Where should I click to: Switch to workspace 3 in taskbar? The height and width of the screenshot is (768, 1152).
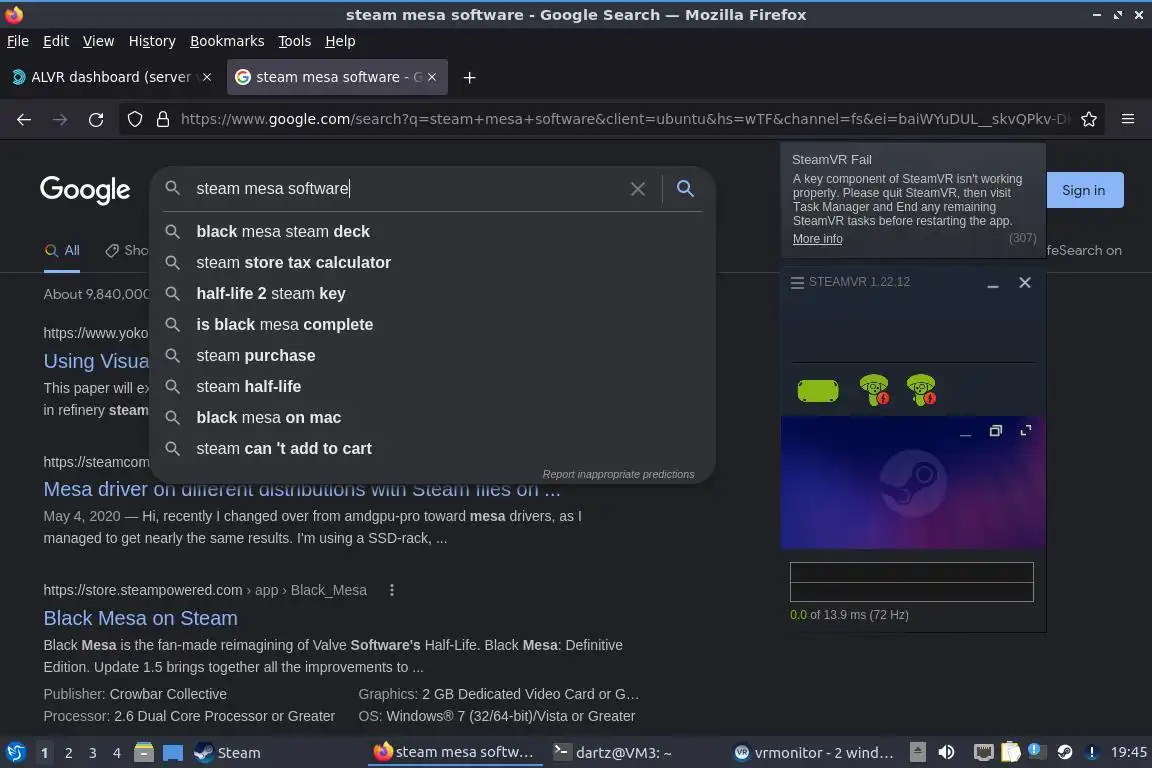pos(93,753)
